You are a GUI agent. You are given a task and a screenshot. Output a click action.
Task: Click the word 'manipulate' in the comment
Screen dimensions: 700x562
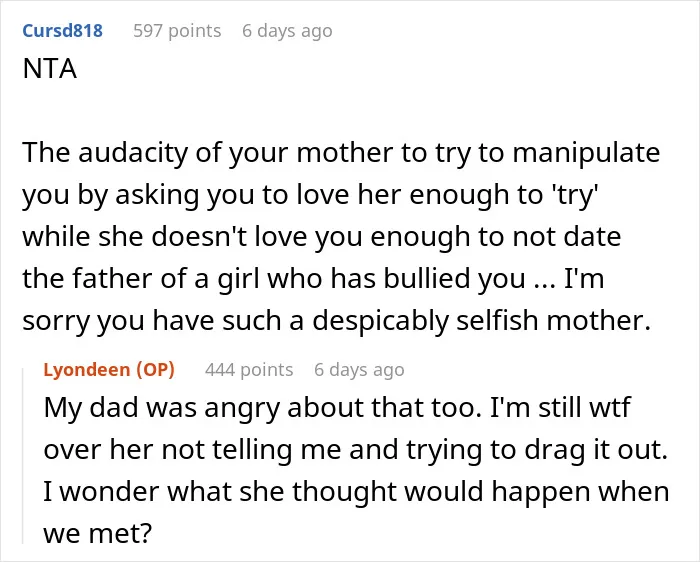[586, 153]
